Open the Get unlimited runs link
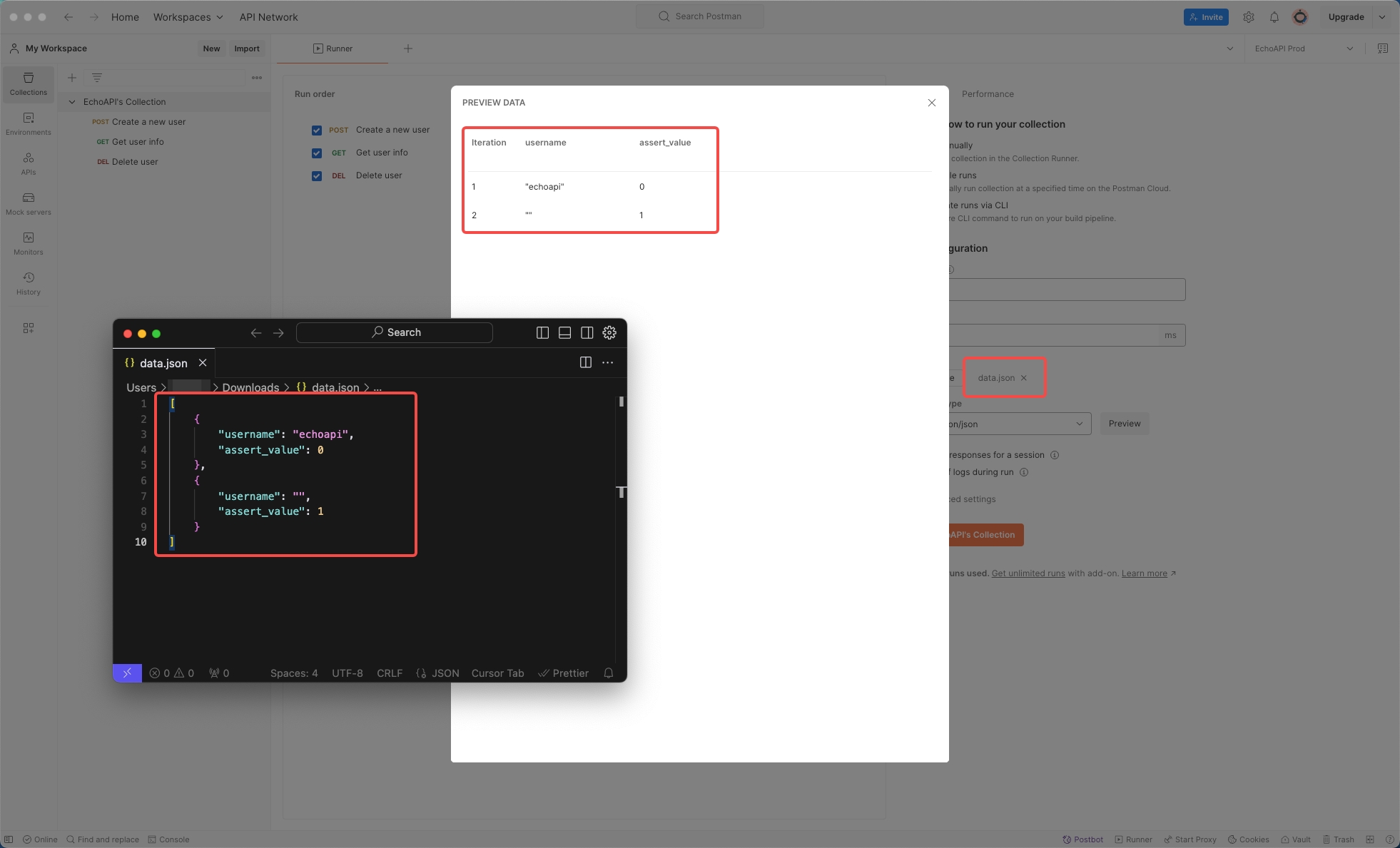The width and height of the screenshot is (1400, 848). coord(1028,573)
